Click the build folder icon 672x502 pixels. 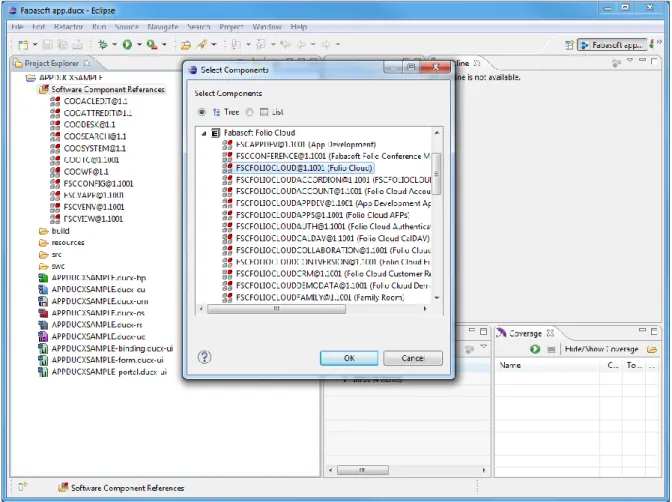[x=43, y=231]
